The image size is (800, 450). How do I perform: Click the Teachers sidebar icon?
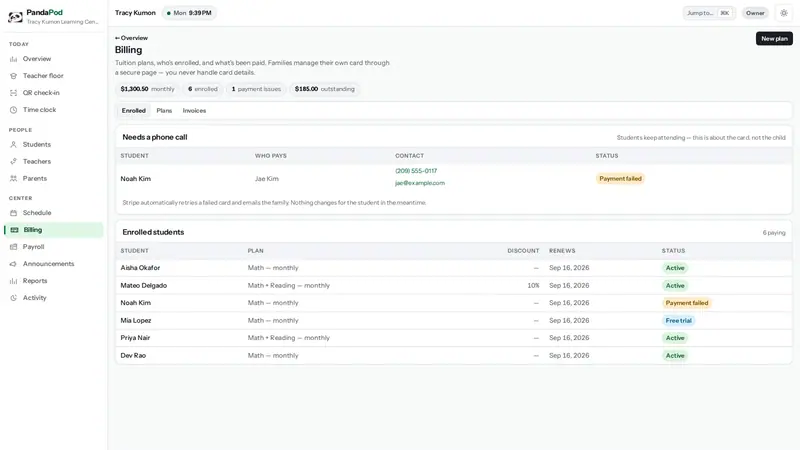pos(13,162)
